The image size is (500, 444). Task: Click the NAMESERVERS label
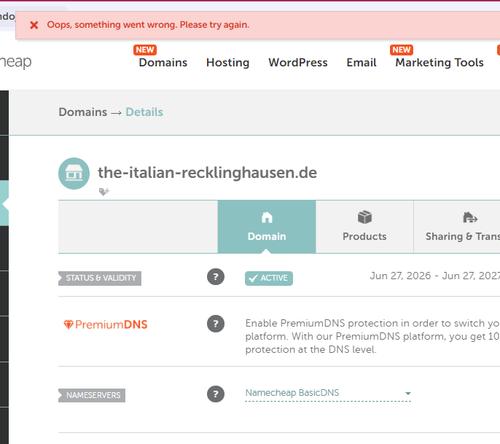tap(92, 395)
